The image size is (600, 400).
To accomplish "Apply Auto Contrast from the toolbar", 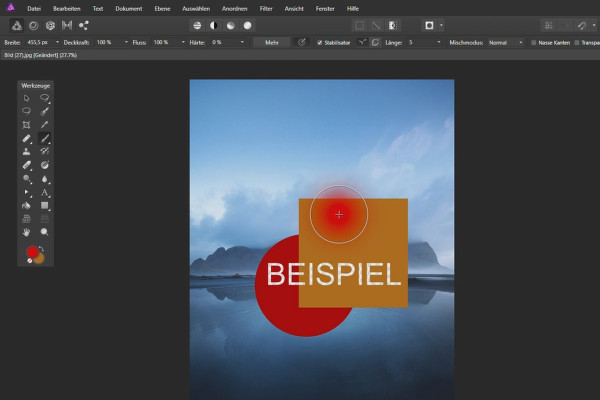I will tap(214, 26).
